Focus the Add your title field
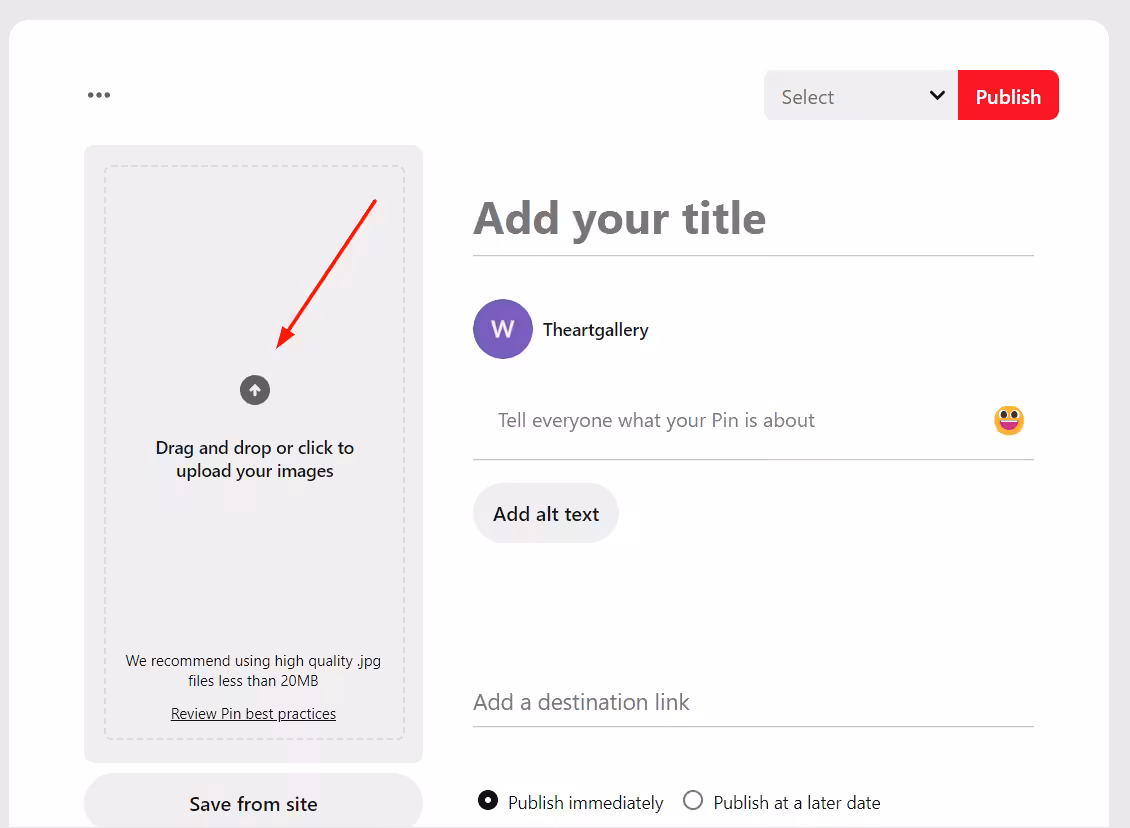The width and height of the screenshot is (1130, 828). point(753,218)
